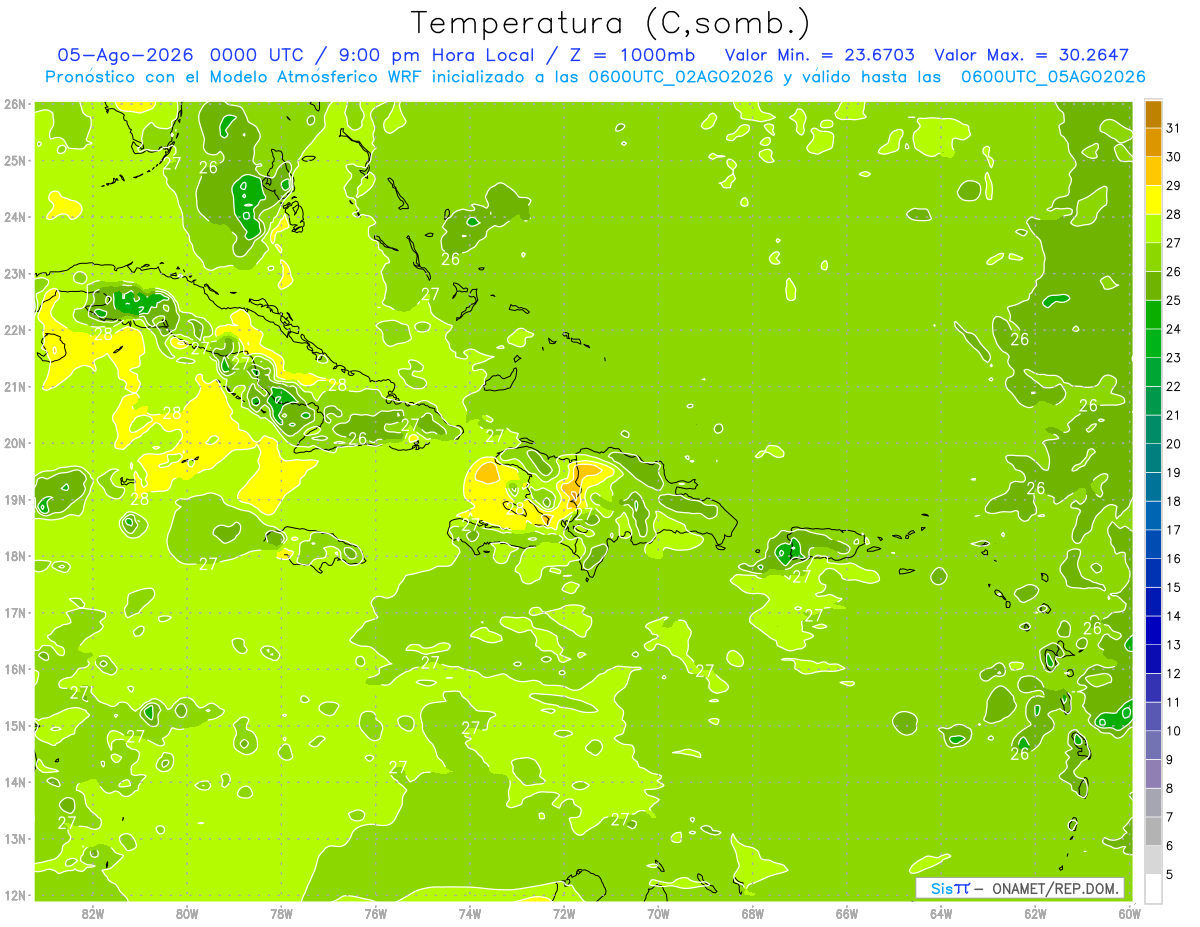
Task: Click the color scale label '5'
Action: click(x=1170, y=875)
